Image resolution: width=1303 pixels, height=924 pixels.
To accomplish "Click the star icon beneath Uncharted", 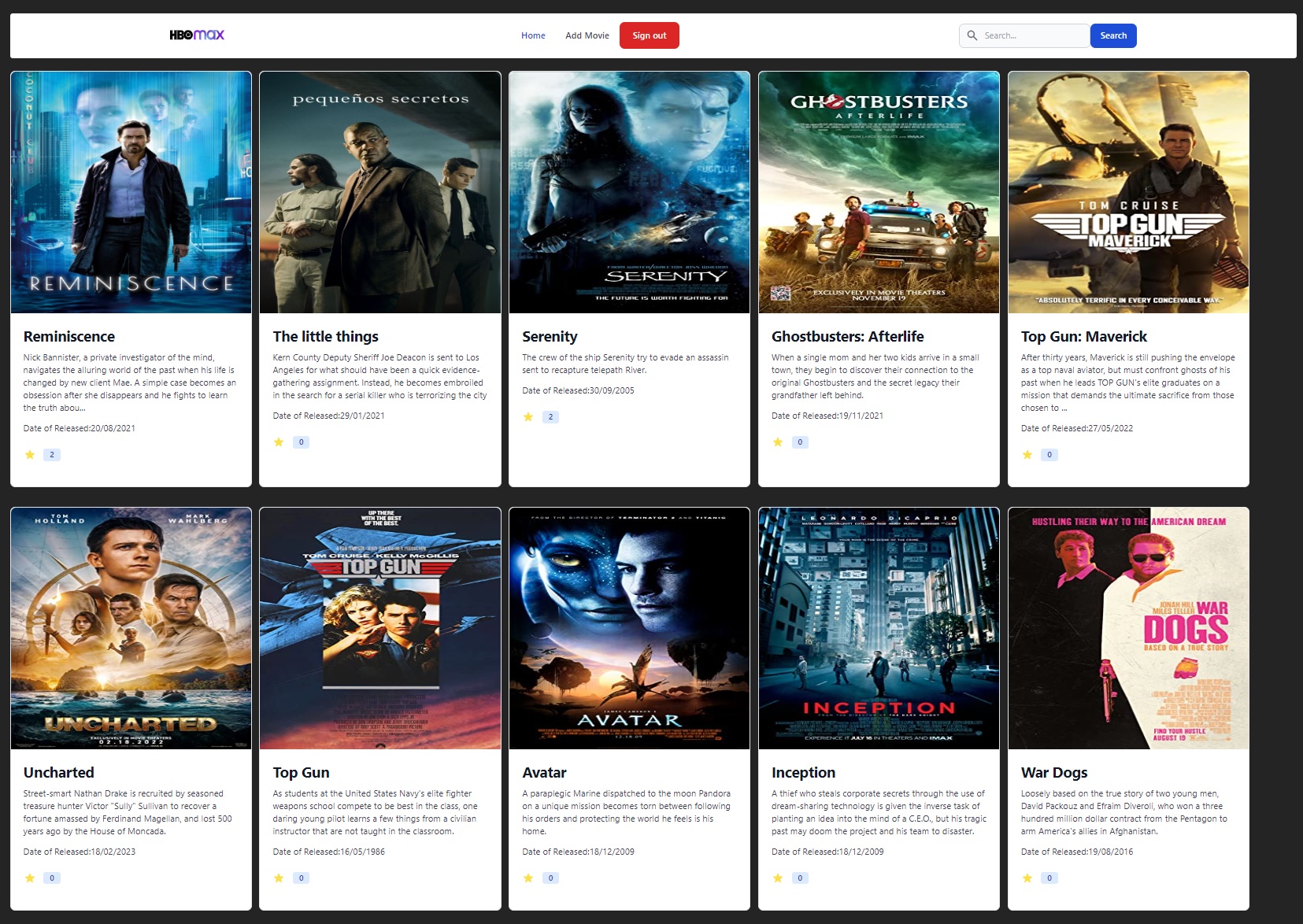I will (x=29, y=878).
